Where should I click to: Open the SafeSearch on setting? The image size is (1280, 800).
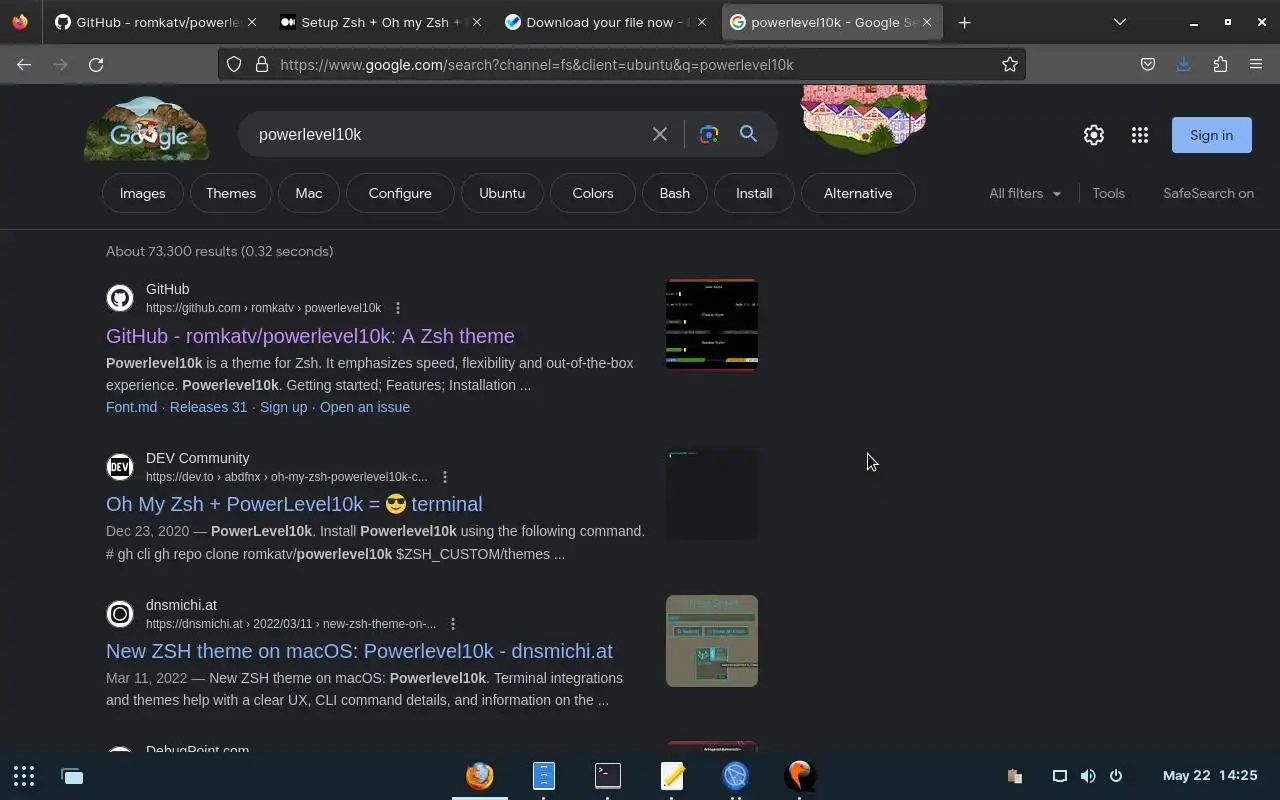click(x=1208, y=193)
